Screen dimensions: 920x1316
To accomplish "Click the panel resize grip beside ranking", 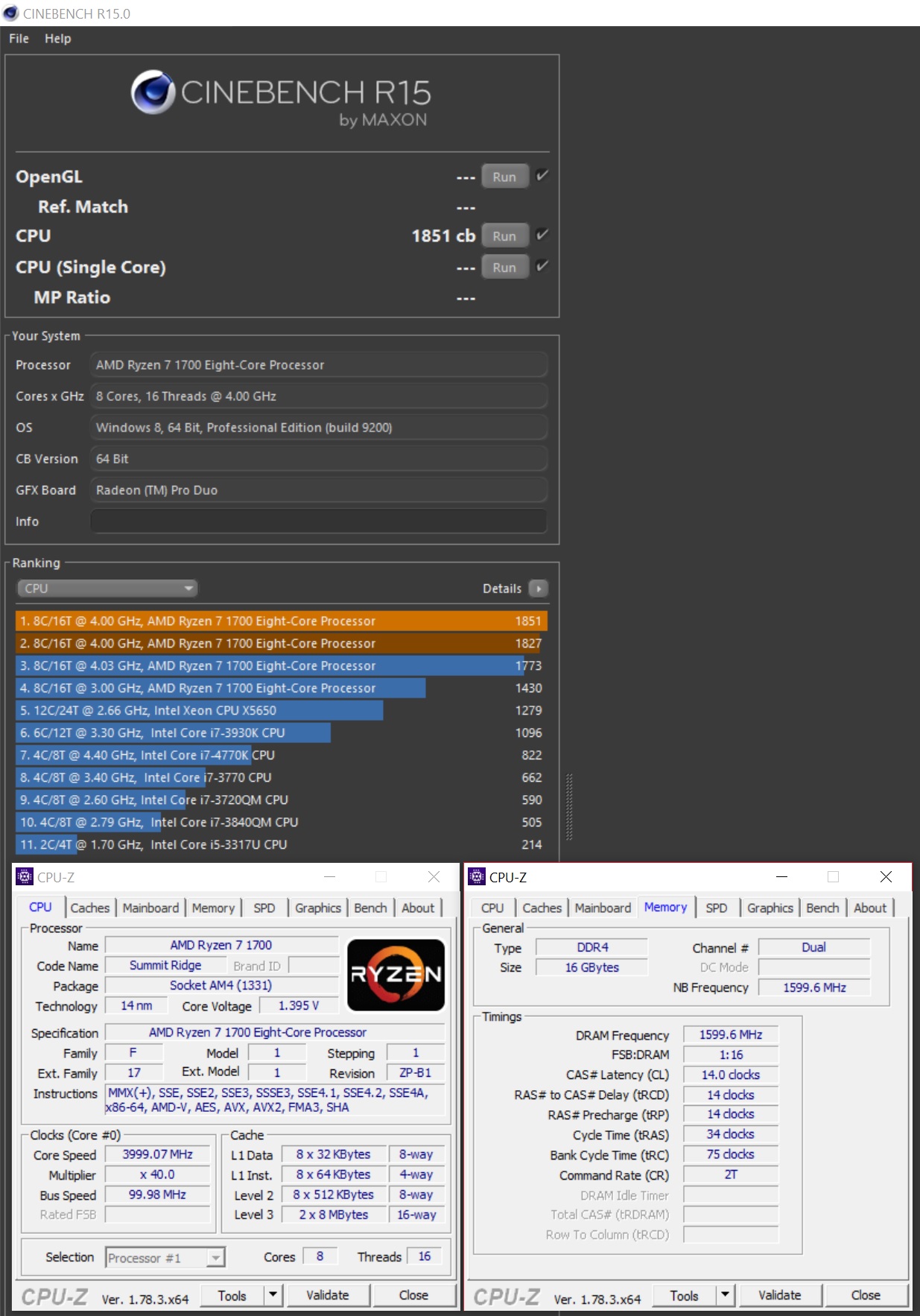I will [x=569, y=807].
